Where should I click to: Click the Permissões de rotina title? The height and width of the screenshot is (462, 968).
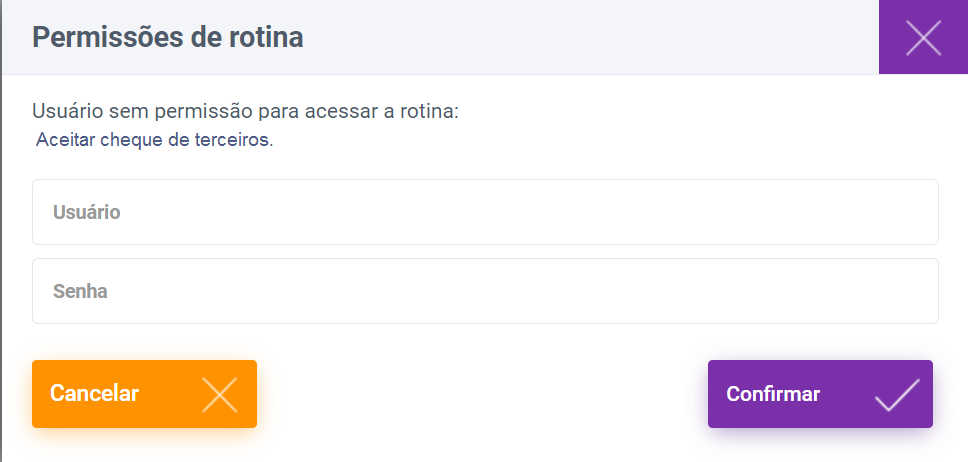168,38
